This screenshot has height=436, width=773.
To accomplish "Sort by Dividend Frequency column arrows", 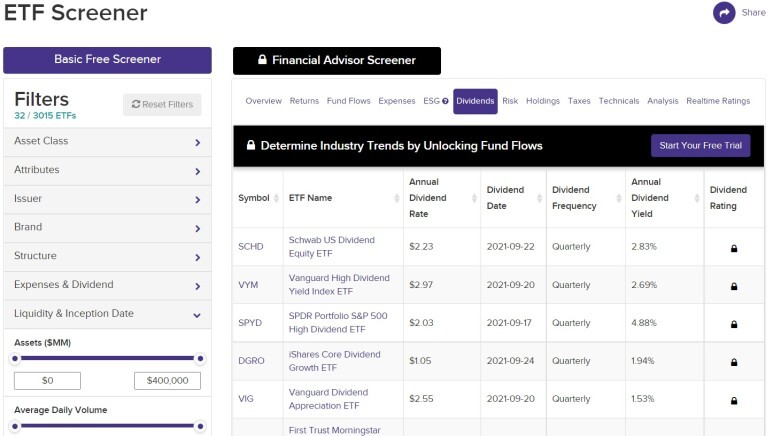I will click(x=619, y=198).
